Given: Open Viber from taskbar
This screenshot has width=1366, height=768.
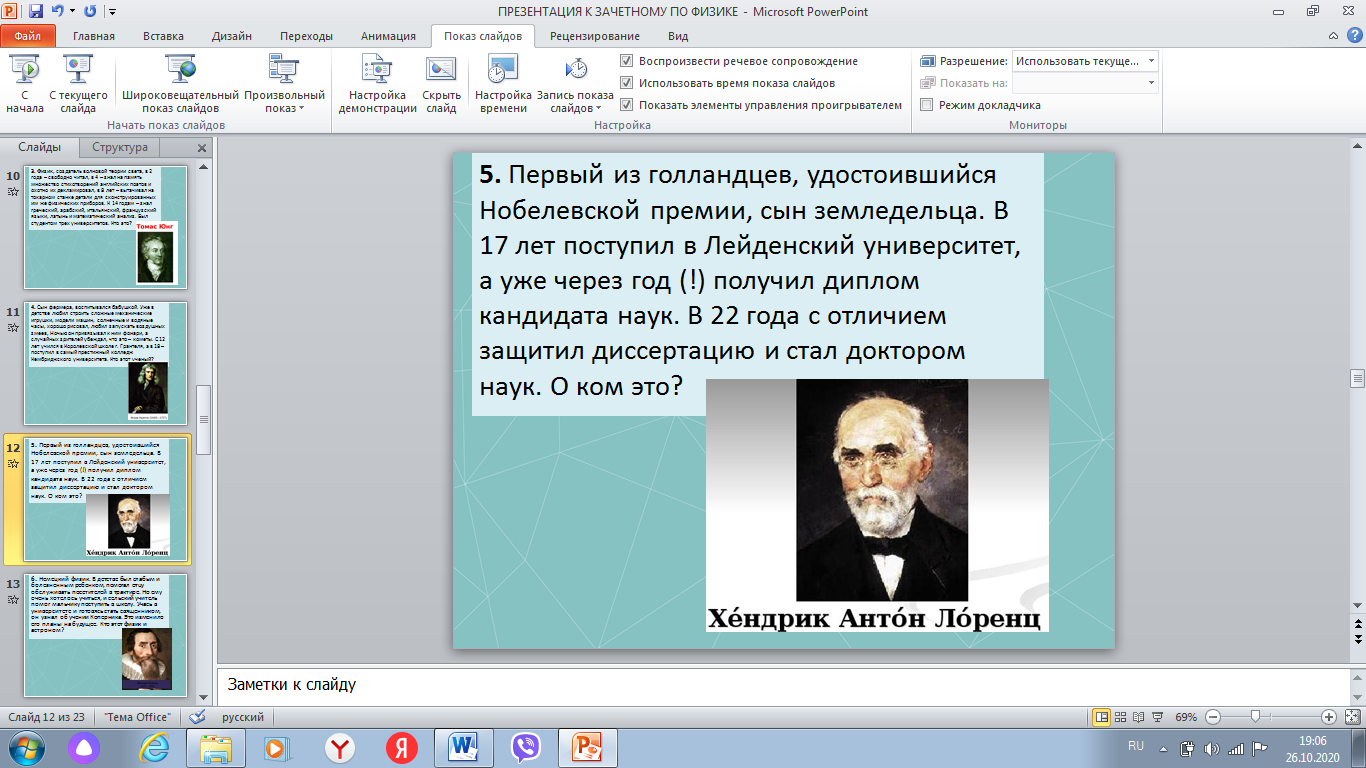Looking at the screenshot, I should click(x=525, y=747).
